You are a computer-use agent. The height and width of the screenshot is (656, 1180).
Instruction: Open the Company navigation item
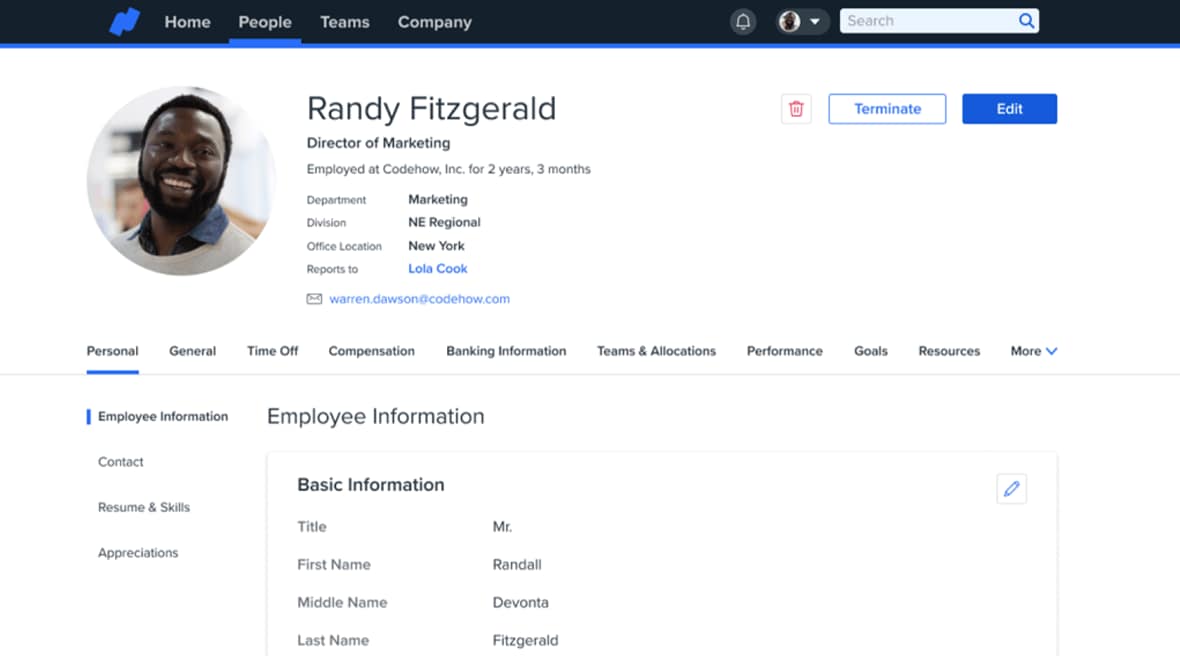tap(434, 22)
